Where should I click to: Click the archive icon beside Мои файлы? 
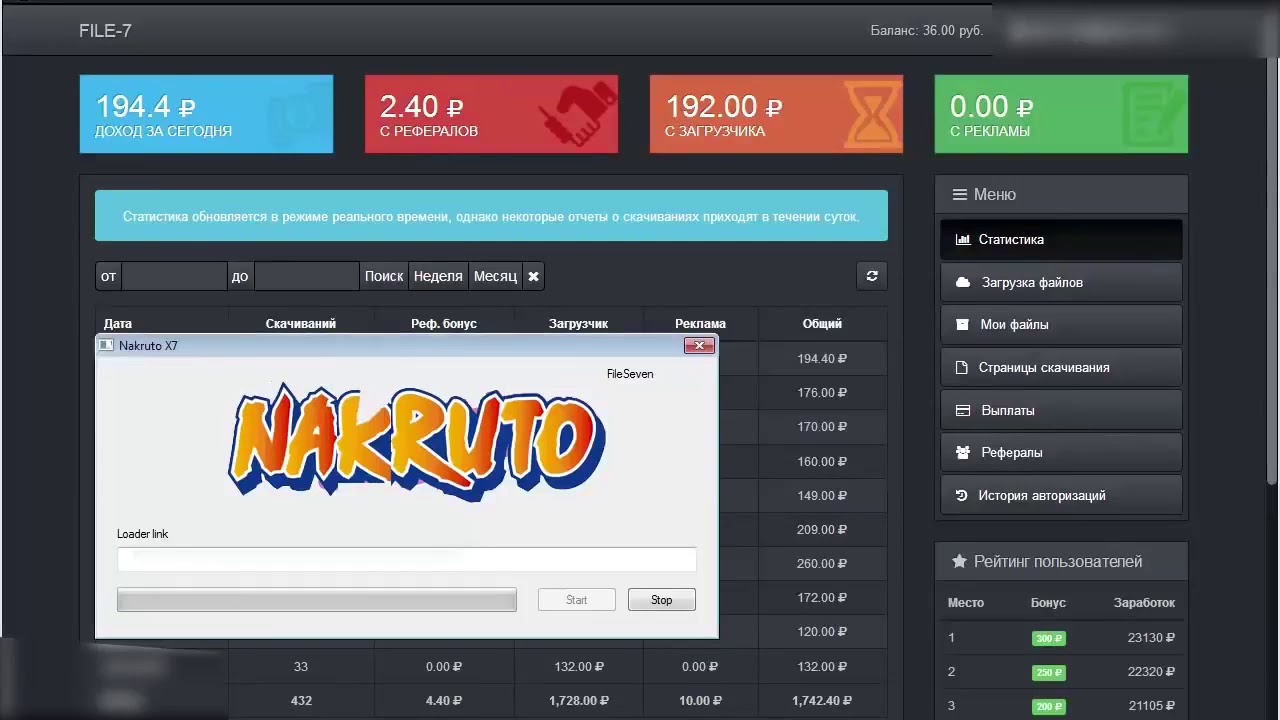[962, 324]
